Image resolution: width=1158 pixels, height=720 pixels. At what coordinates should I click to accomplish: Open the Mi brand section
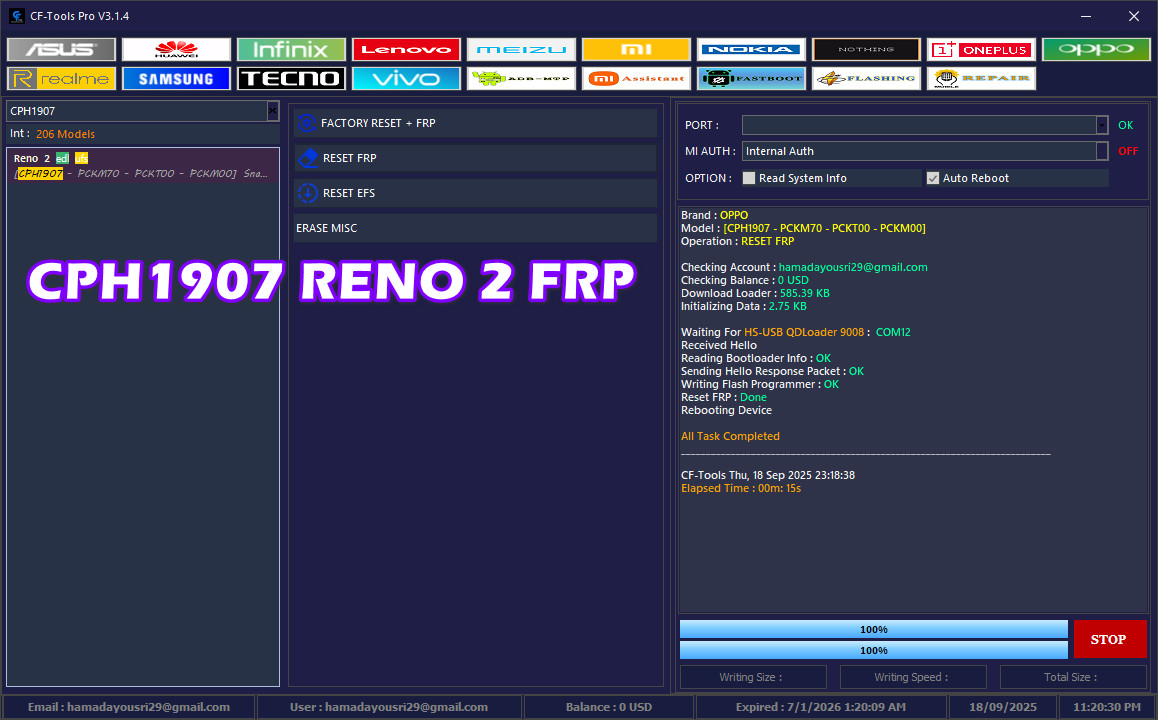coord(637,49)
